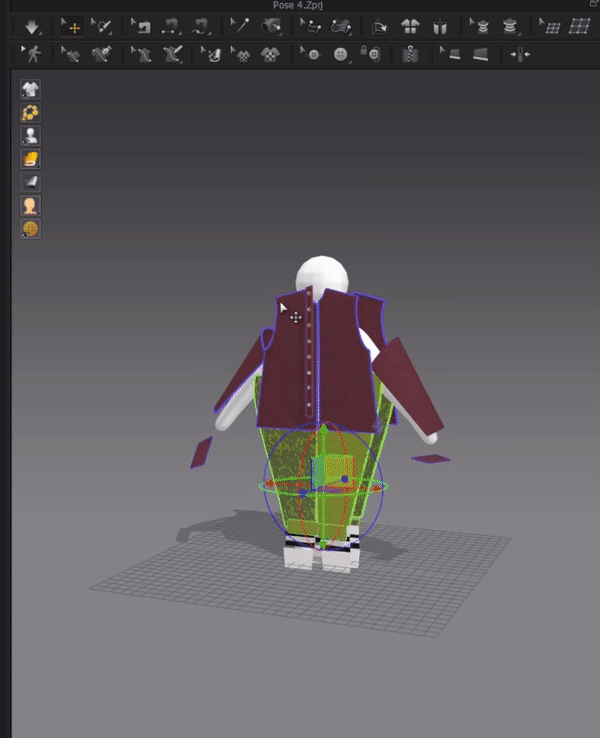Click the large mesh grid icon
The width and height of the screenshot is (600, 738).
pyautogui.click(x=579, y=26)
